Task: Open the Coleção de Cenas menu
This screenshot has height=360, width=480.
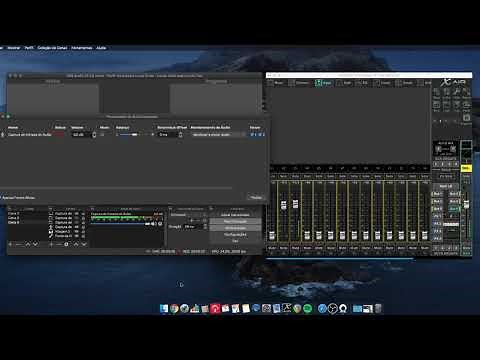Action: click(x=52, y=48)
